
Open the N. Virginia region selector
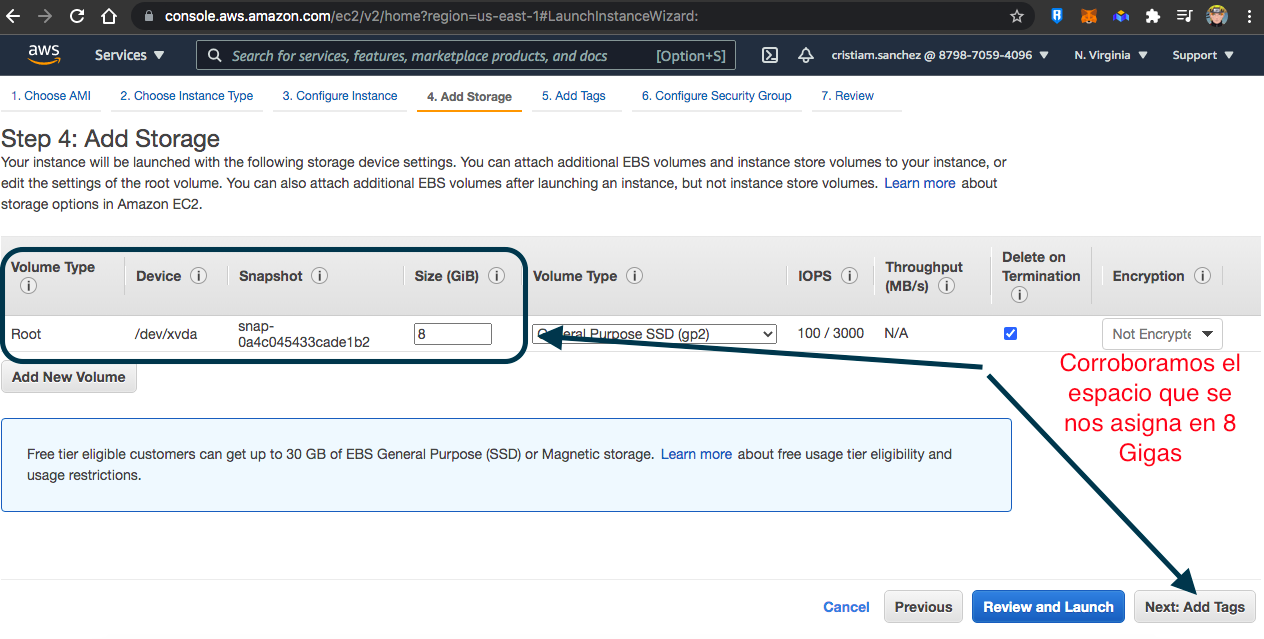pyautogui.click(x=1111, y=56)
